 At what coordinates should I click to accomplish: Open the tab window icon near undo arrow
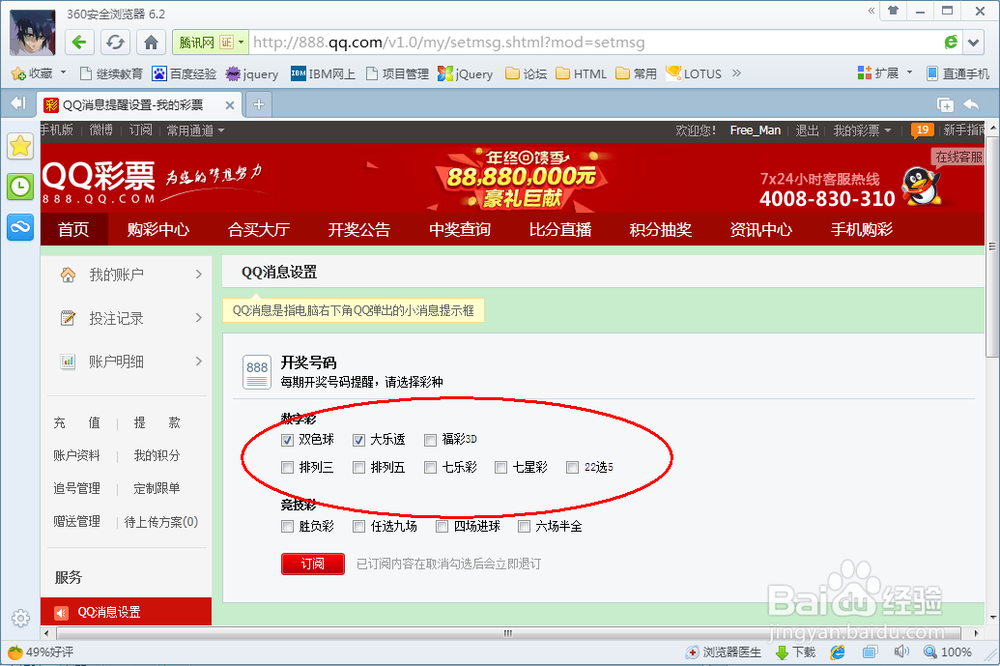point(945,105)
